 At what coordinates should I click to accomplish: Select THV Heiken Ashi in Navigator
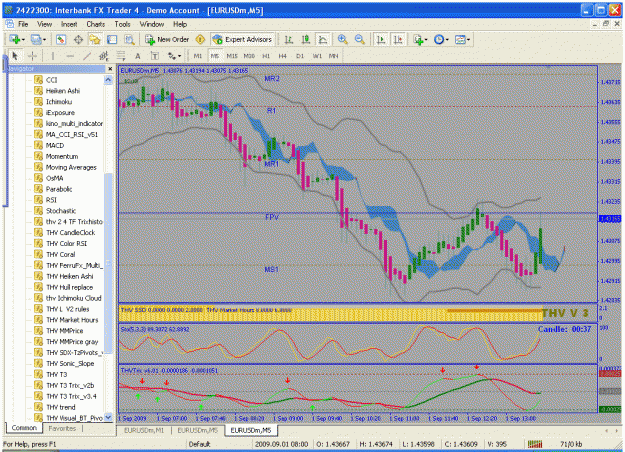(x=69, y=276)
